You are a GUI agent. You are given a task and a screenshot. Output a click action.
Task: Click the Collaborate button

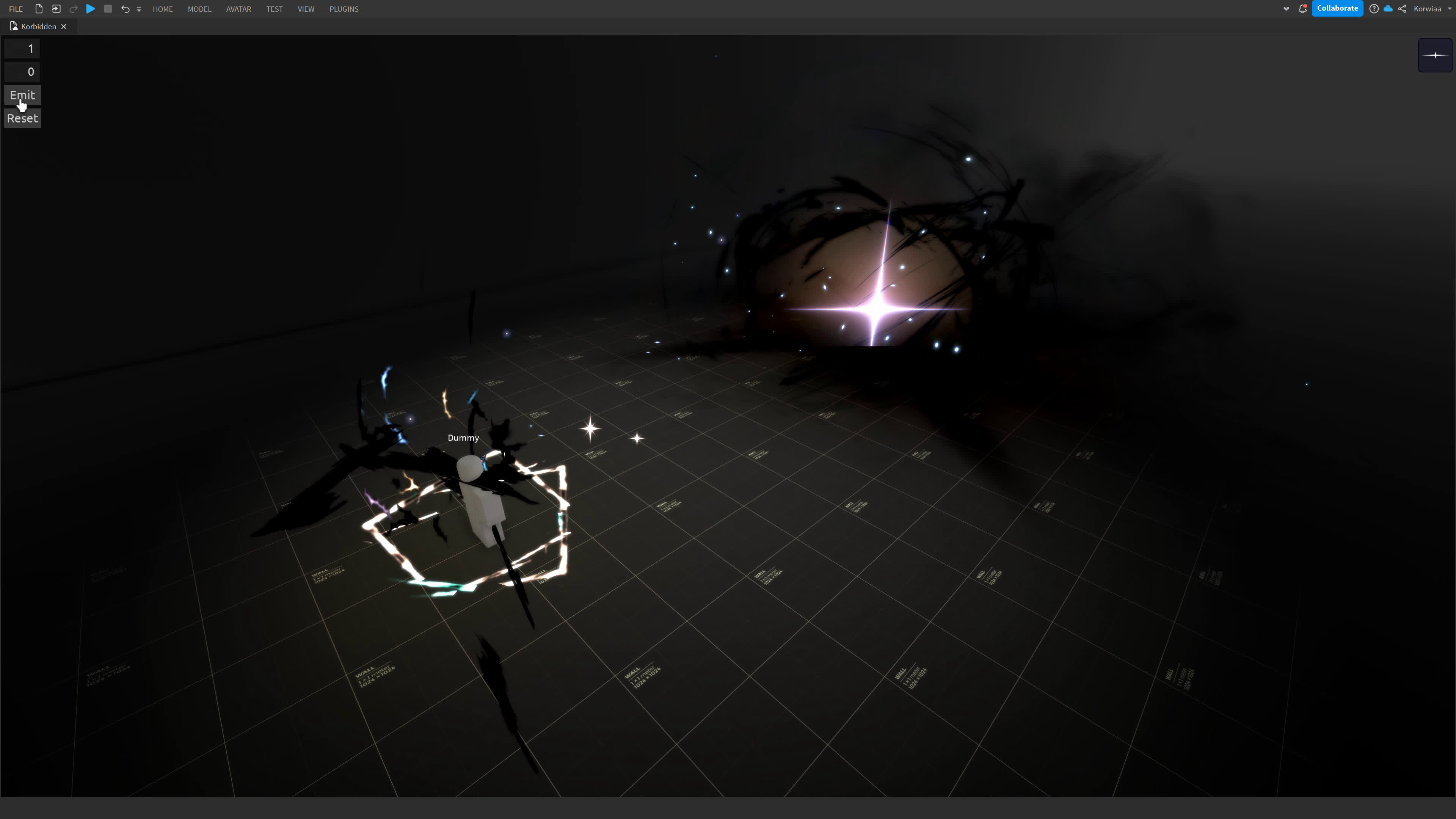(1337, 8)
